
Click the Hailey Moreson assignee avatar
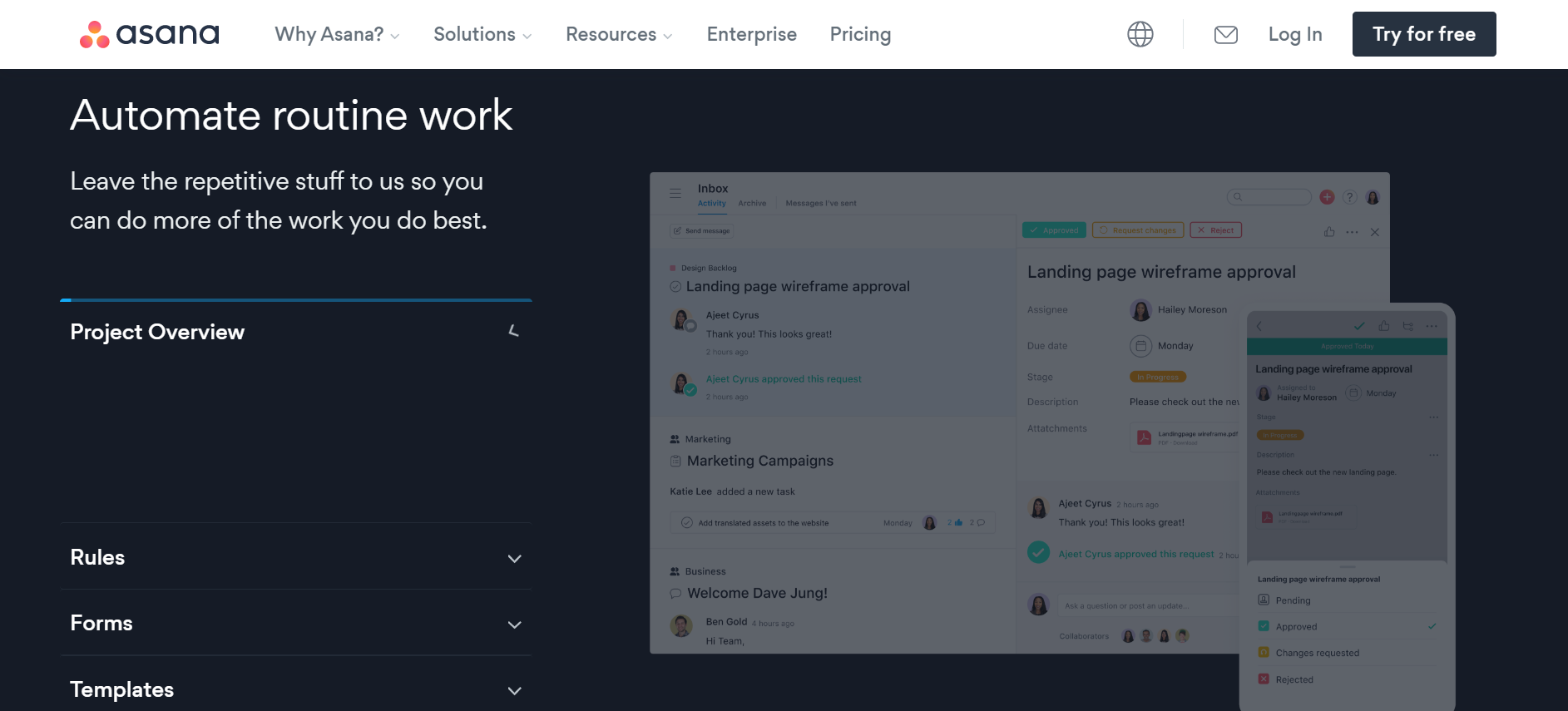[1140, 310]
